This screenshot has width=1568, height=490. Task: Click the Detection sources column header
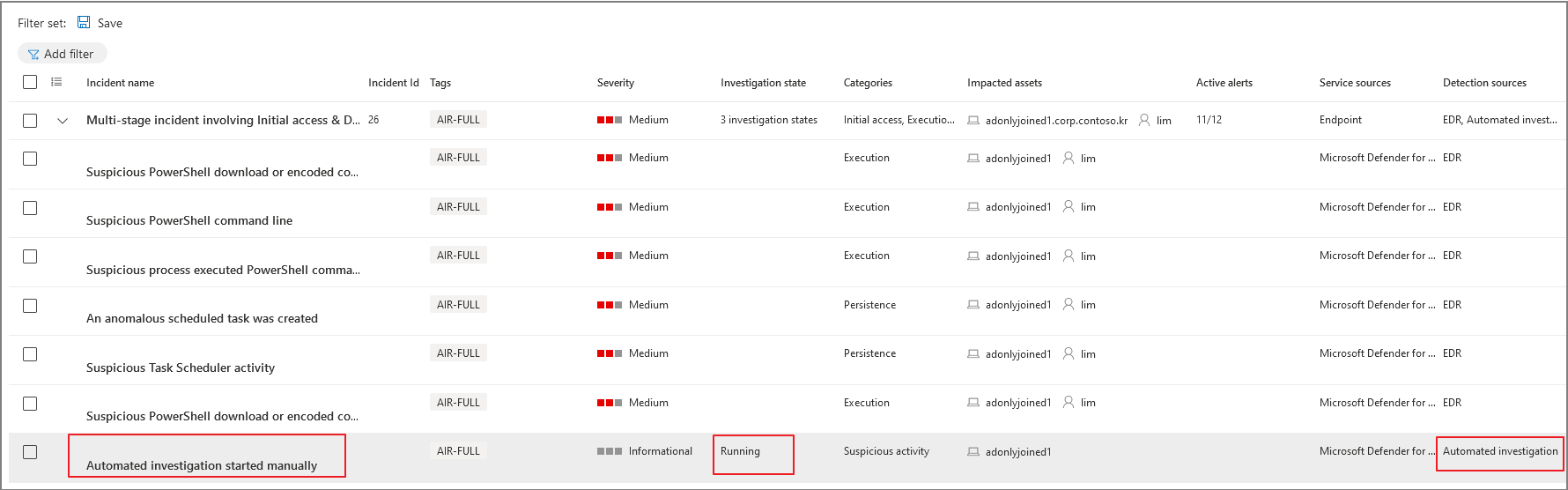click(1484, 83)
